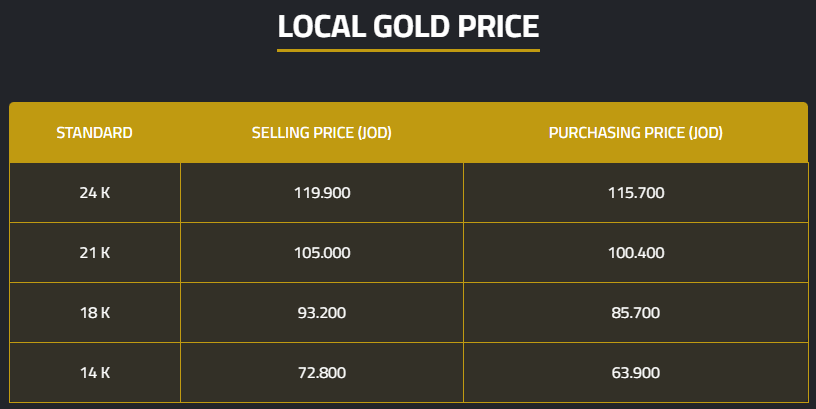This screenshot has width=816, height=409.
Task: Select the 18 K standard cell
Action: pos(94,313)
